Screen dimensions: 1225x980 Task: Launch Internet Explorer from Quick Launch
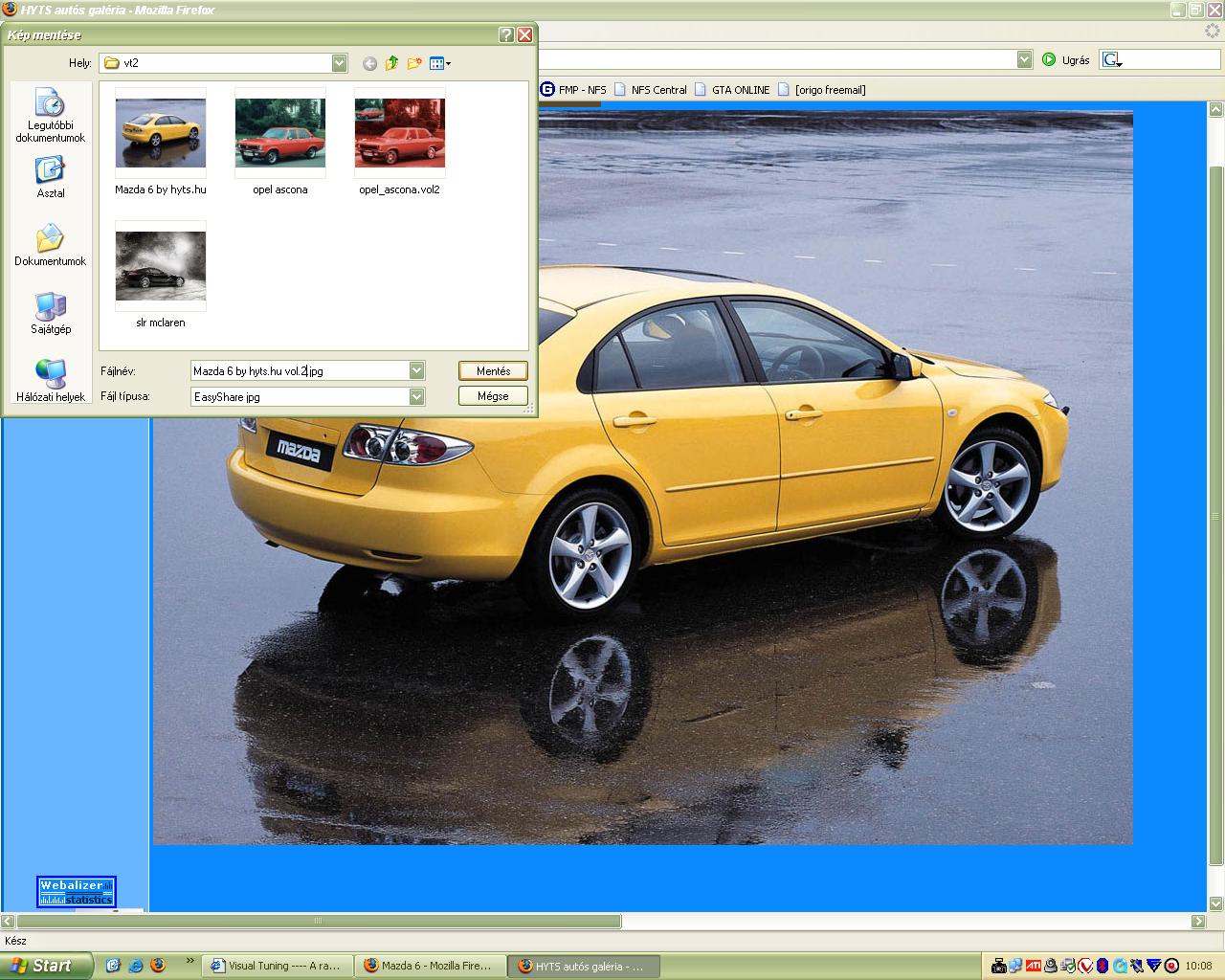point(135,966)
